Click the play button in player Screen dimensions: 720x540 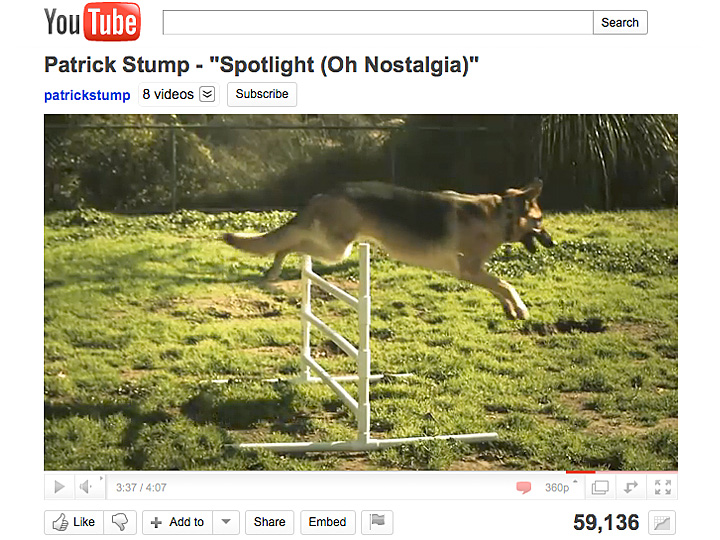tap(59, 487)
